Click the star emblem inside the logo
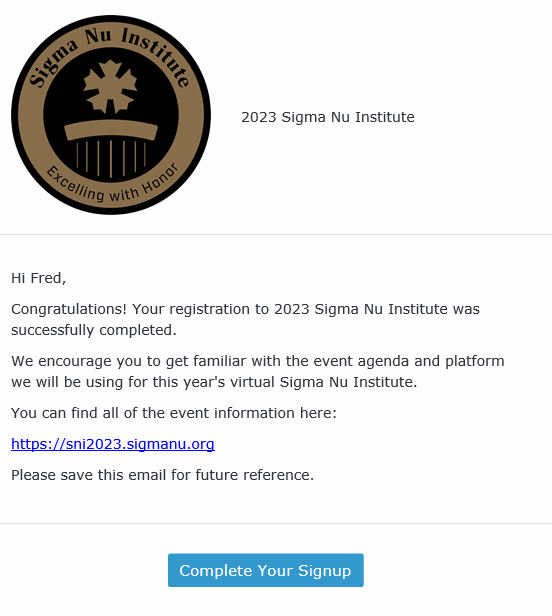 [x=110, y=86]
